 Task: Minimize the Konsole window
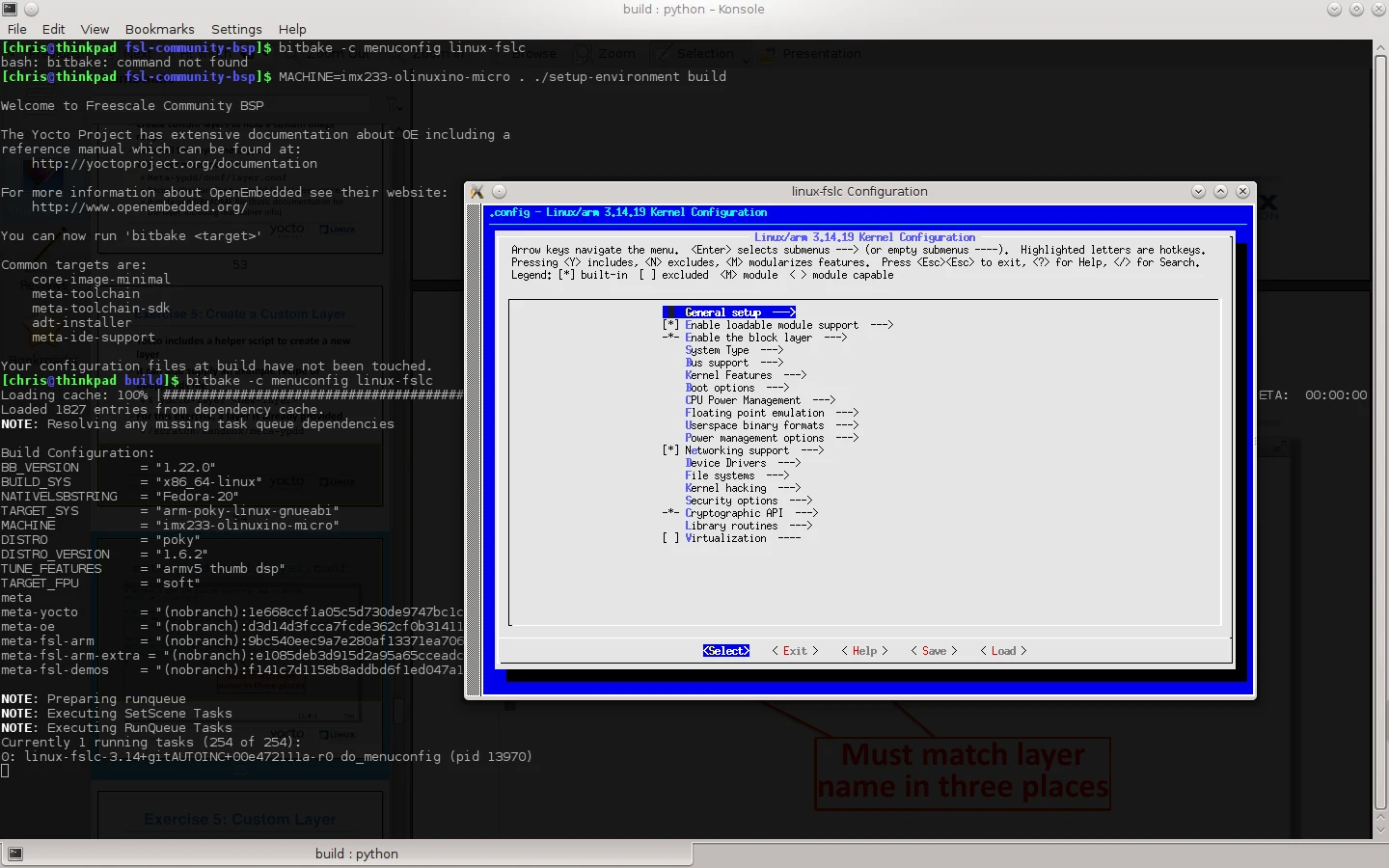pyautogui.click(x=1334, y=9)
